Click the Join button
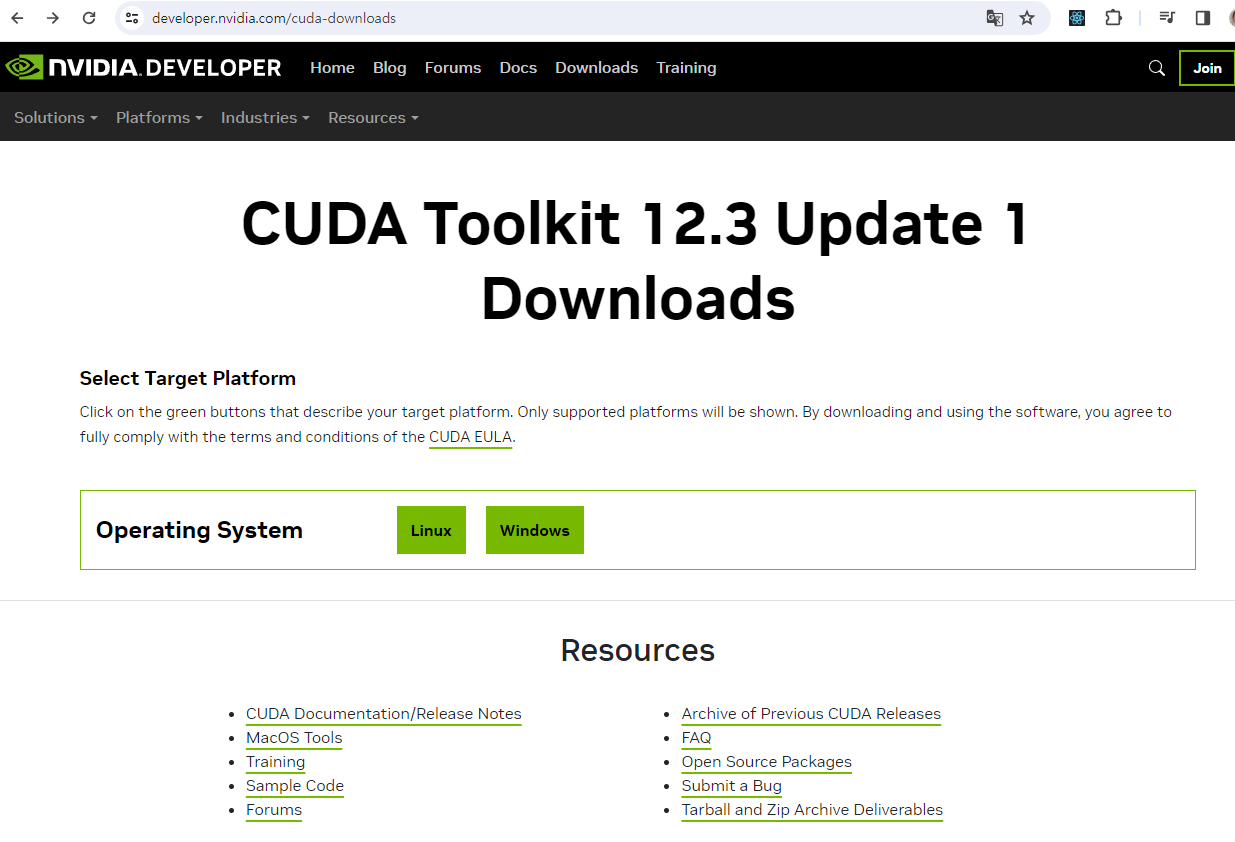Screen dimensions: 1235x842 click(x=1207, y=68)
